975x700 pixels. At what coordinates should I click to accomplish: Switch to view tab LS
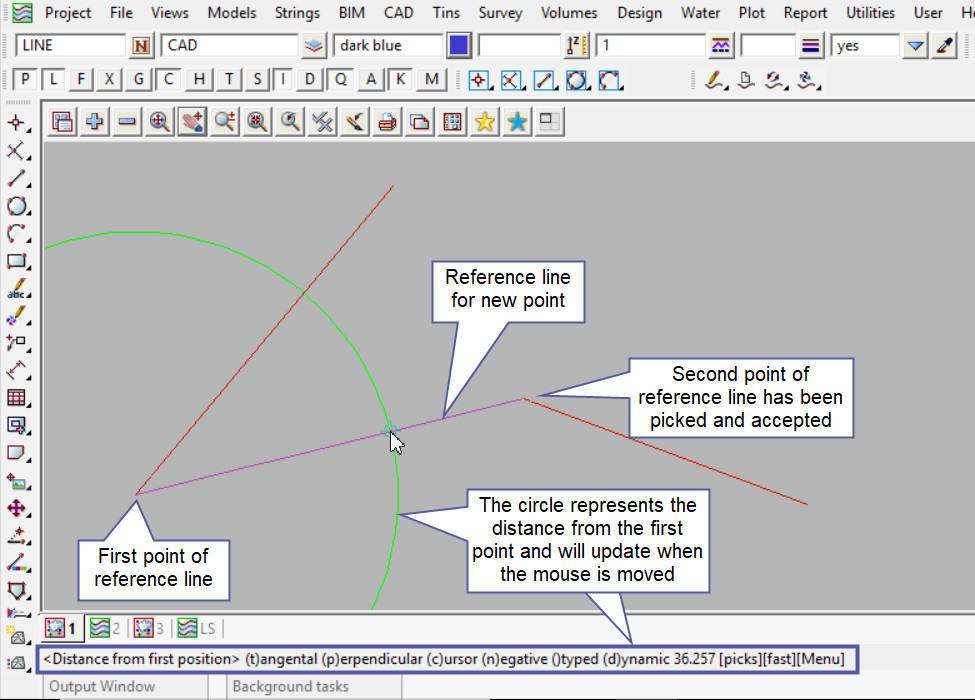click(199, 628)
